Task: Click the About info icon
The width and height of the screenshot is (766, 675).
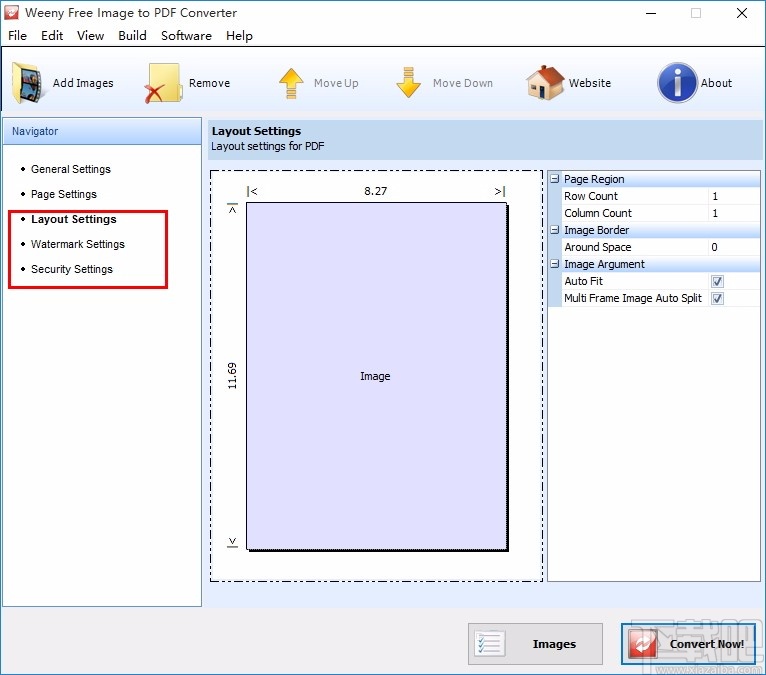Action: pos(677,83)
